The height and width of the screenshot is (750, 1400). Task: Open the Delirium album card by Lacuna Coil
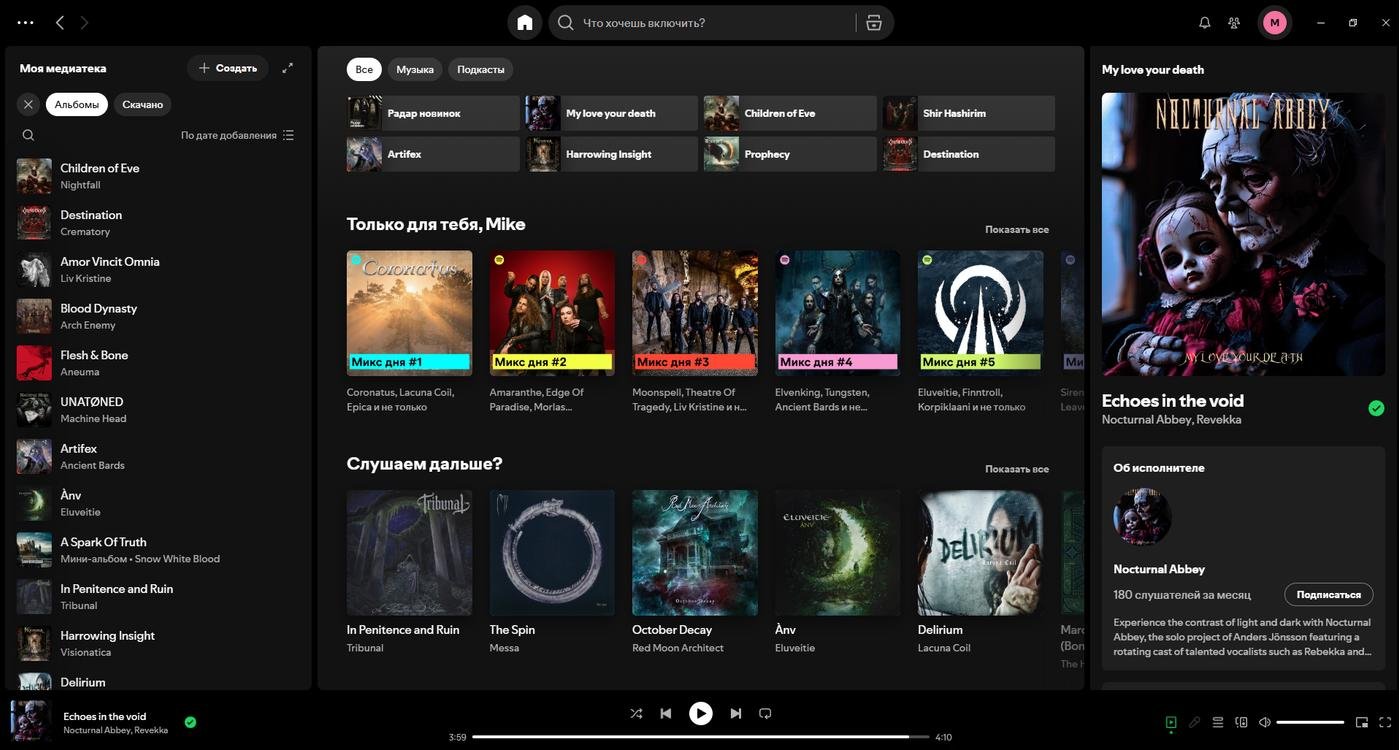981,573
